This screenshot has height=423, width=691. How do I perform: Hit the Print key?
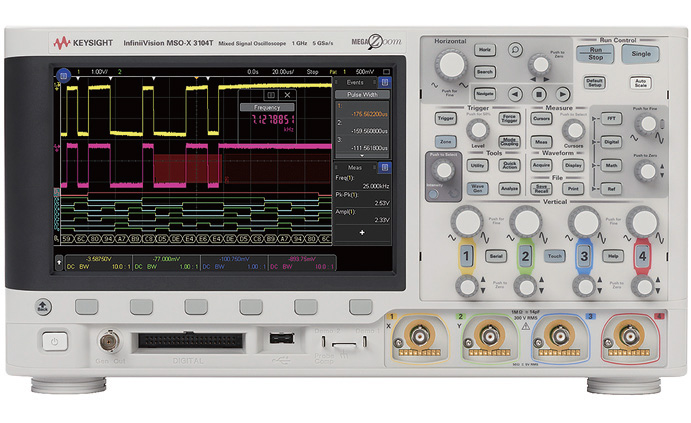point(573,189)
